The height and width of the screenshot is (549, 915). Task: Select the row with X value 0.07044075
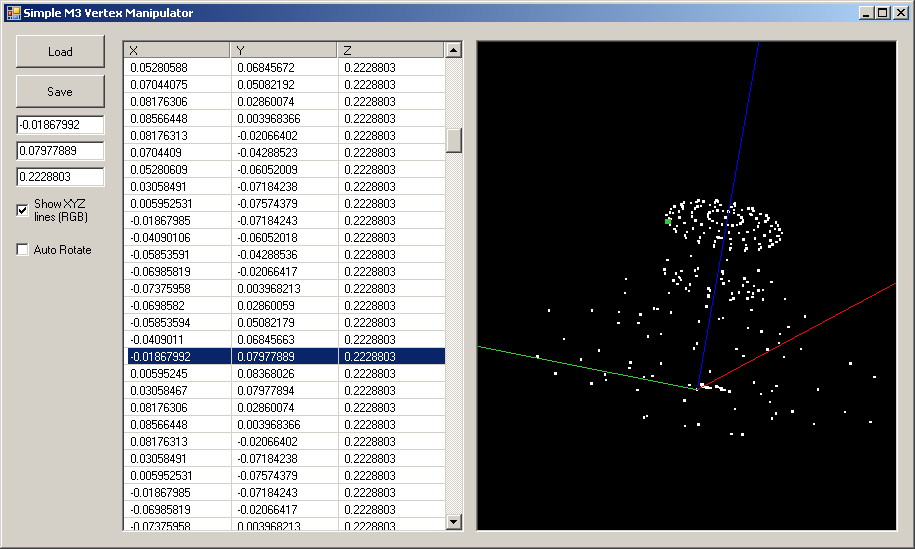click(285, 85)
